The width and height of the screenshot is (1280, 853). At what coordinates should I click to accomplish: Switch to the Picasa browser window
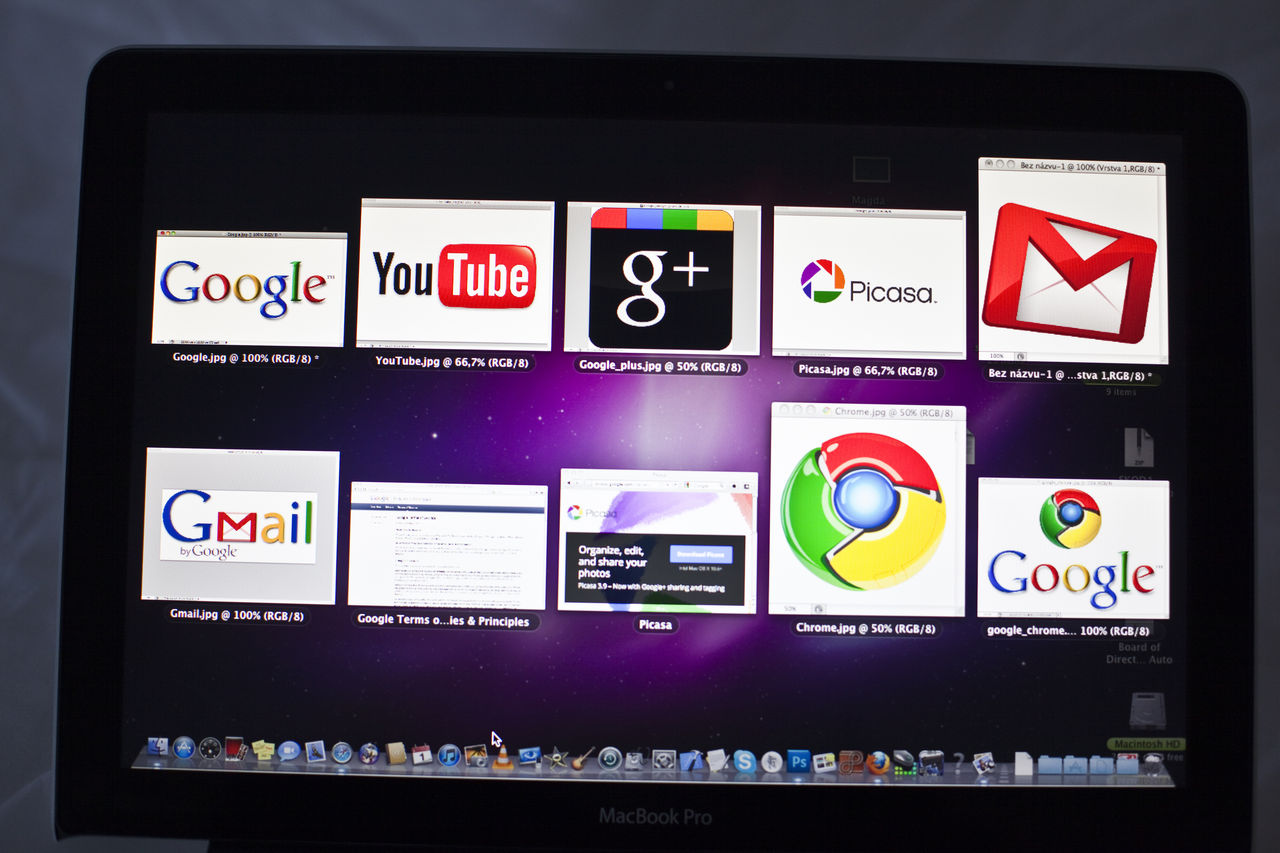coord(656,540)
